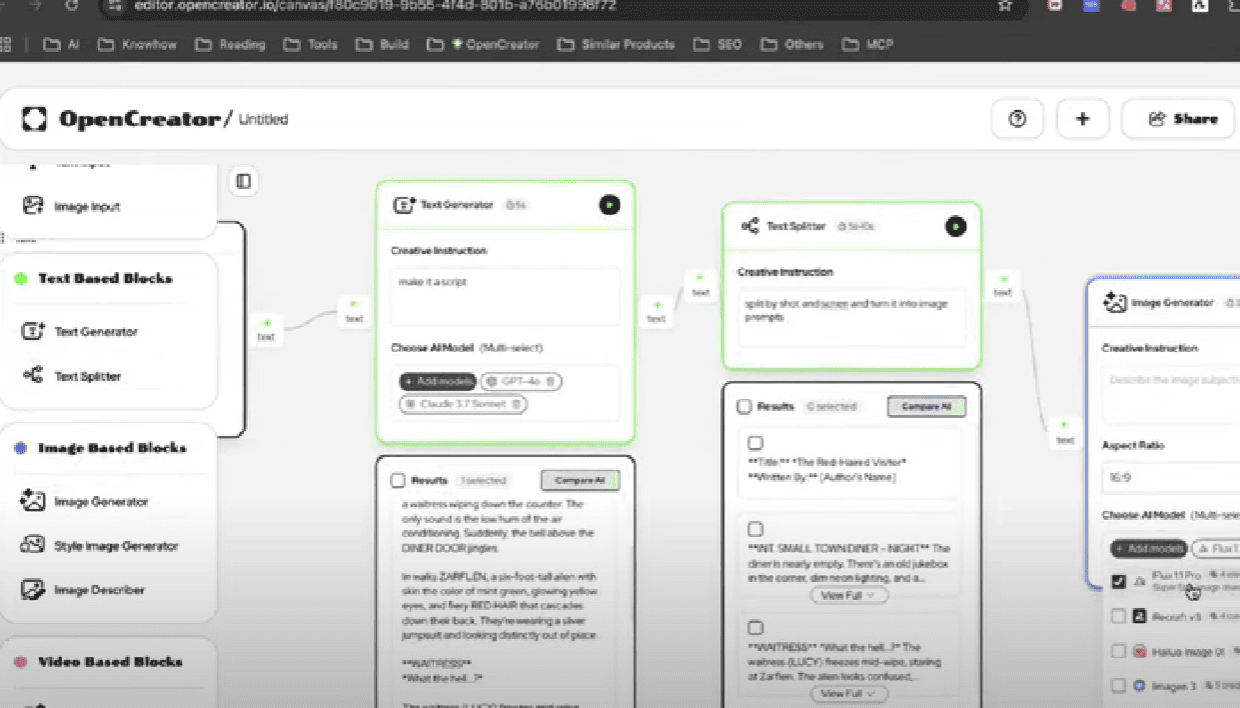Delete the Claude 3.7 Sonnet model chip
The image size is (1240, 708).
click(516, 404)
